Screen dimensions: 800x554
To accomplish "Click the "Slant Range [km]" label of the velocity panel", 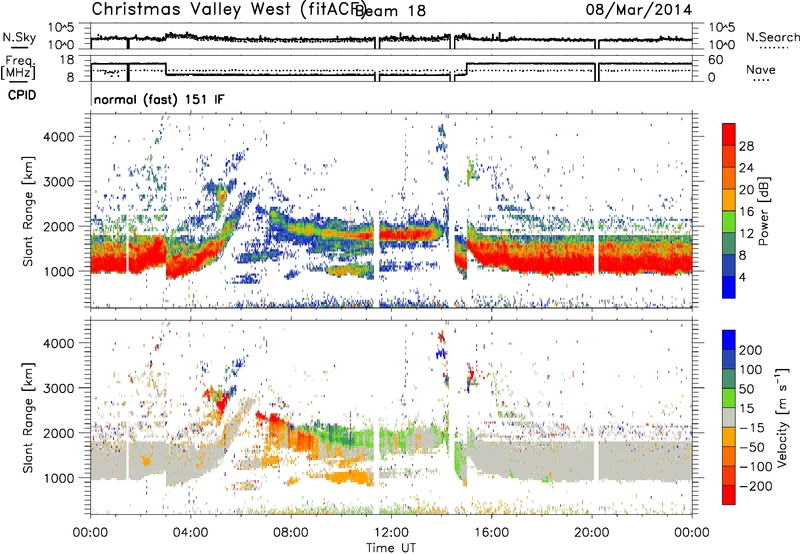I will pos(28,417).
